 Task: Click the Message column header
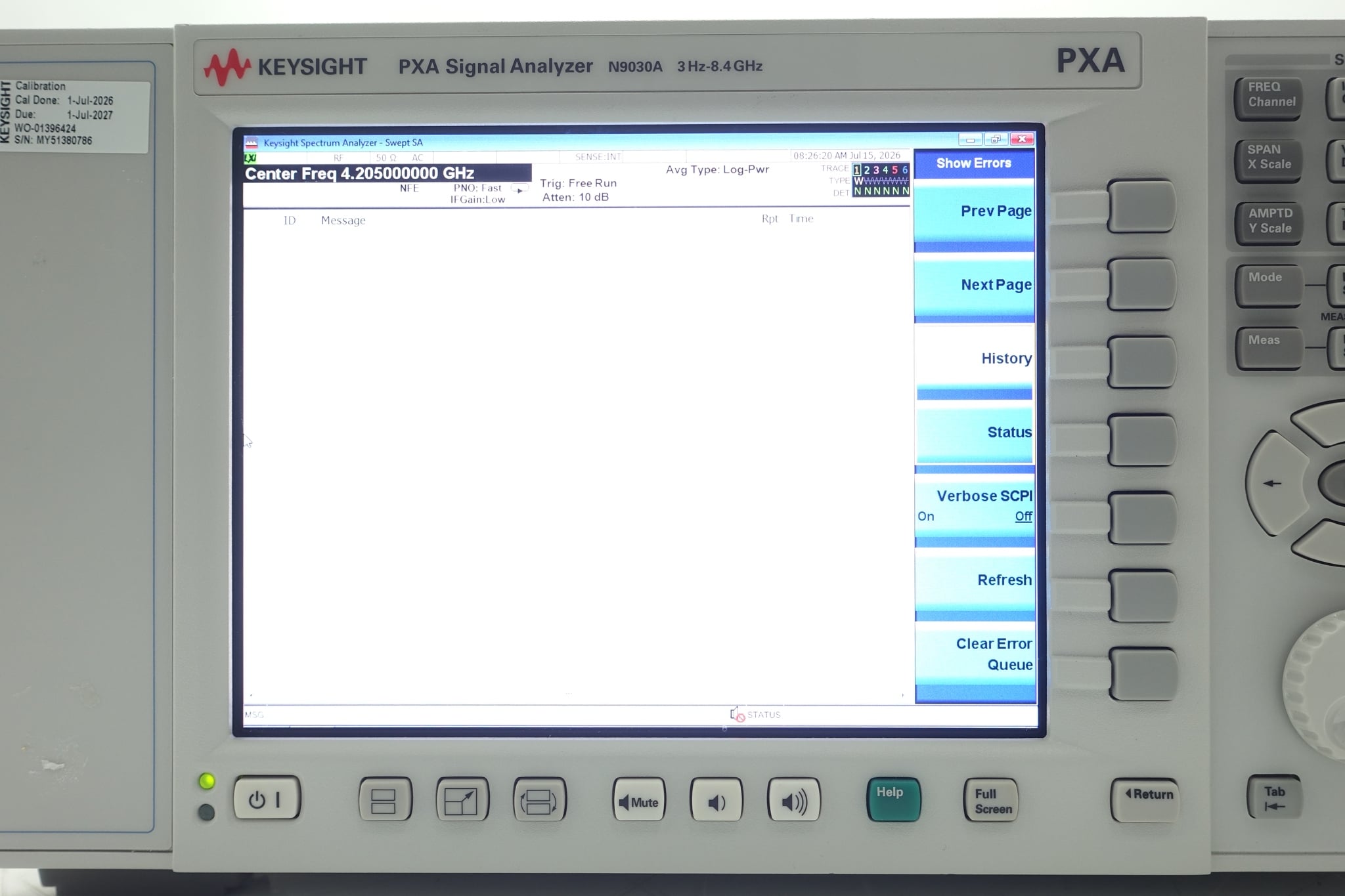point(343,221)
